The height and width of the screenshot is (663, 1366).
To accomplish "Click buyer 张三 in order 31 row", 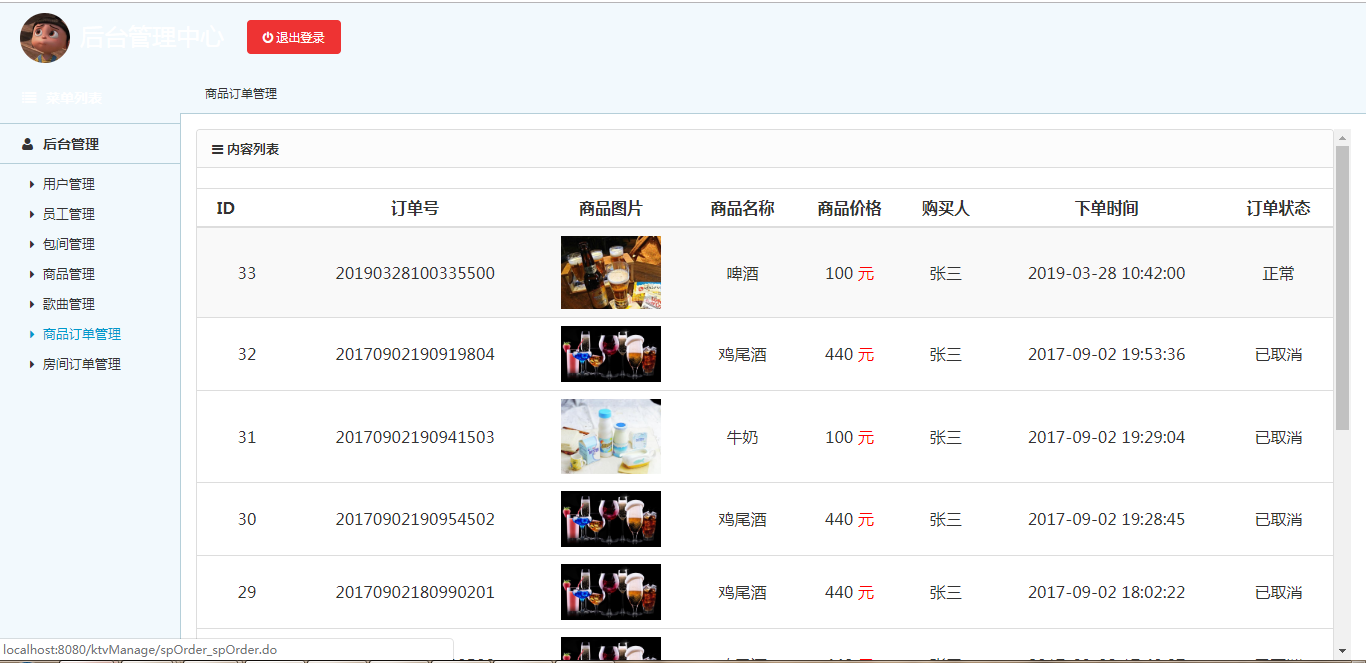I will pyautogui.click(x=946, y=437).
